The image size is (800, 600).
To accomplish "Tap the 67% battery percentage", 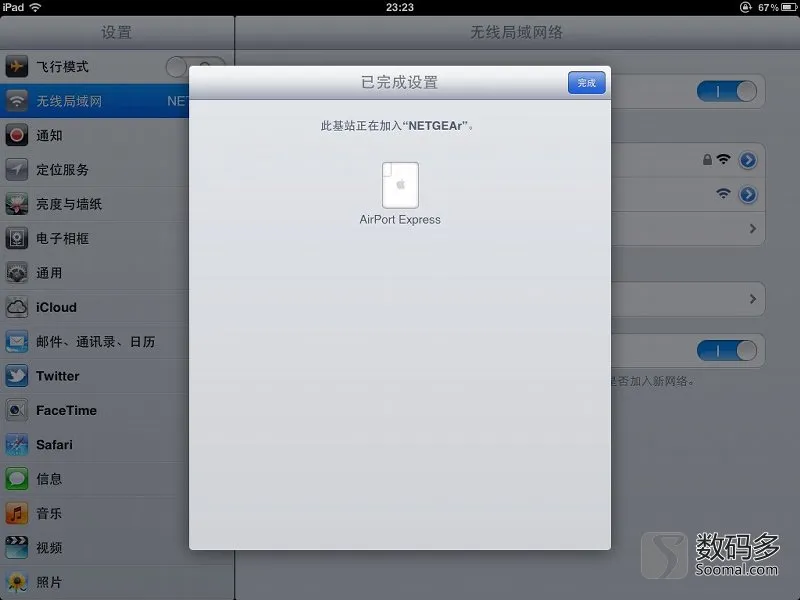I will pyautogui.click(x=768, y=7).
